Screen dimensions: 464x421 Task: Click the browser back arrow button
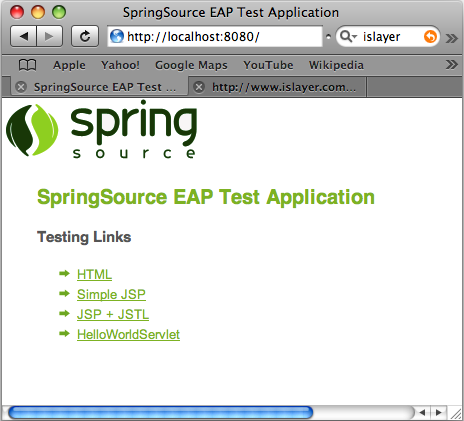point(23,36)
